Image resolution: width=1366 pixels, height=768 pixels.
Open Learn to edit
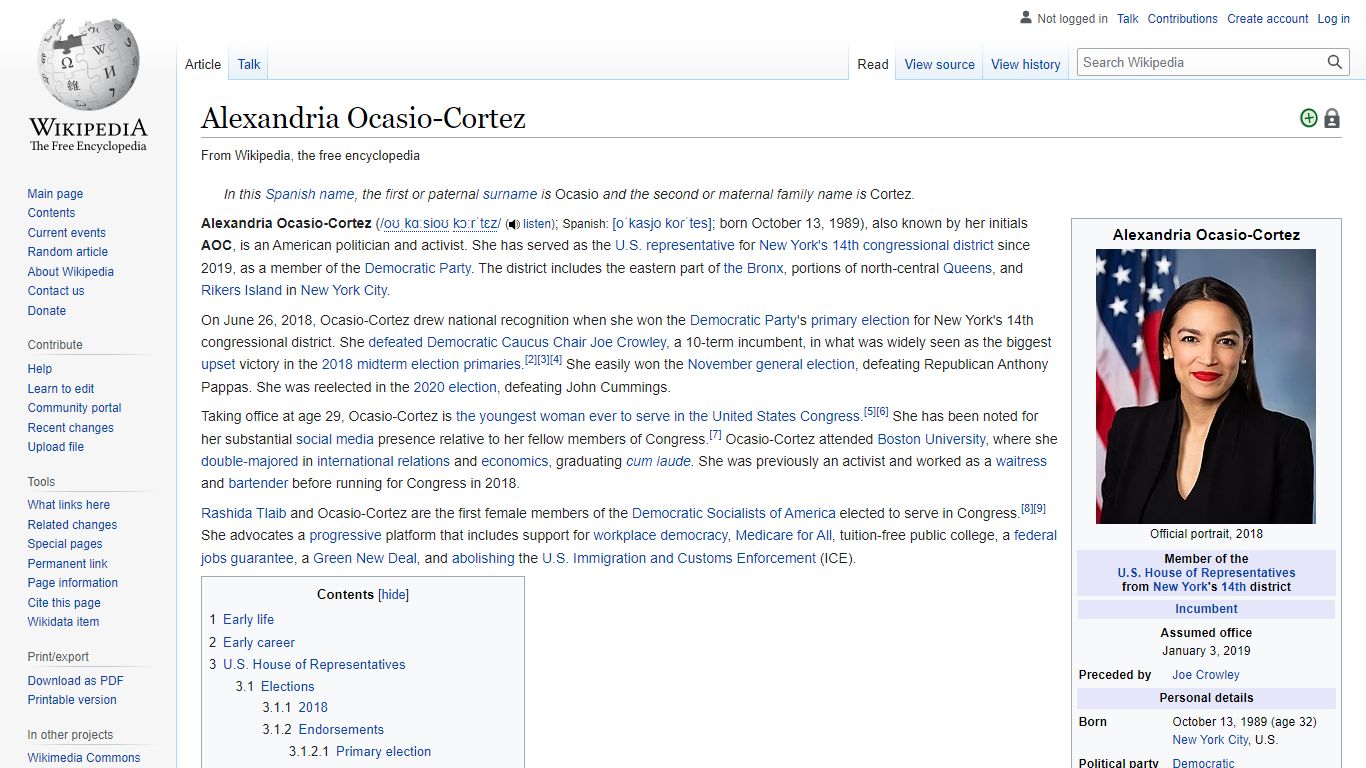61,389
